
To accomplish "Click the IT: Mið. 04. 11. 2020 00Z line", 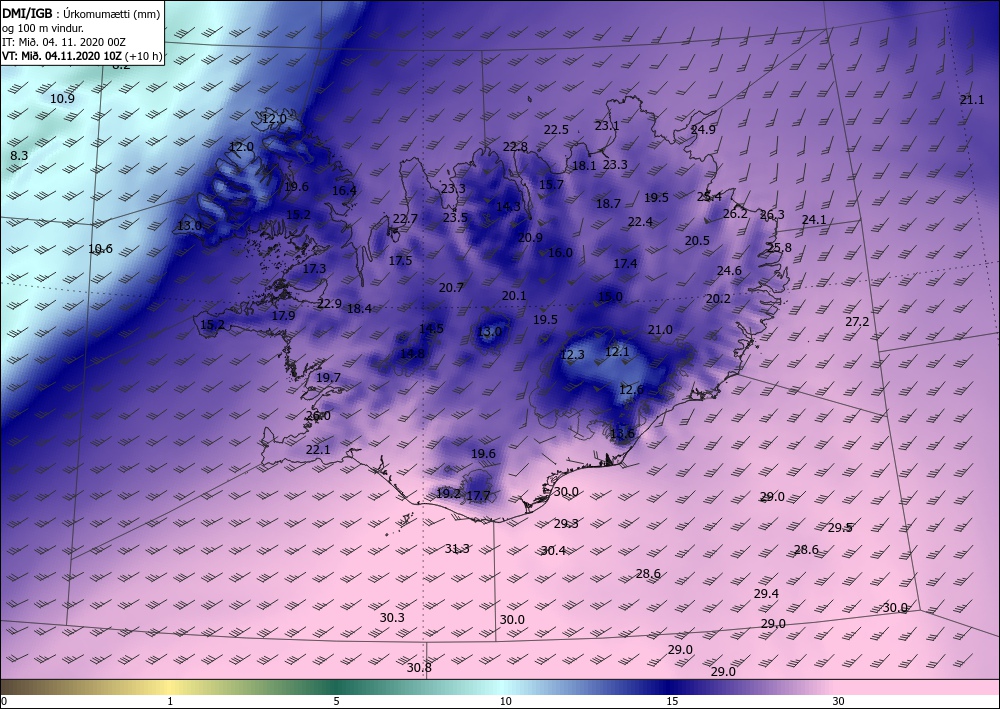I will 64,42.
